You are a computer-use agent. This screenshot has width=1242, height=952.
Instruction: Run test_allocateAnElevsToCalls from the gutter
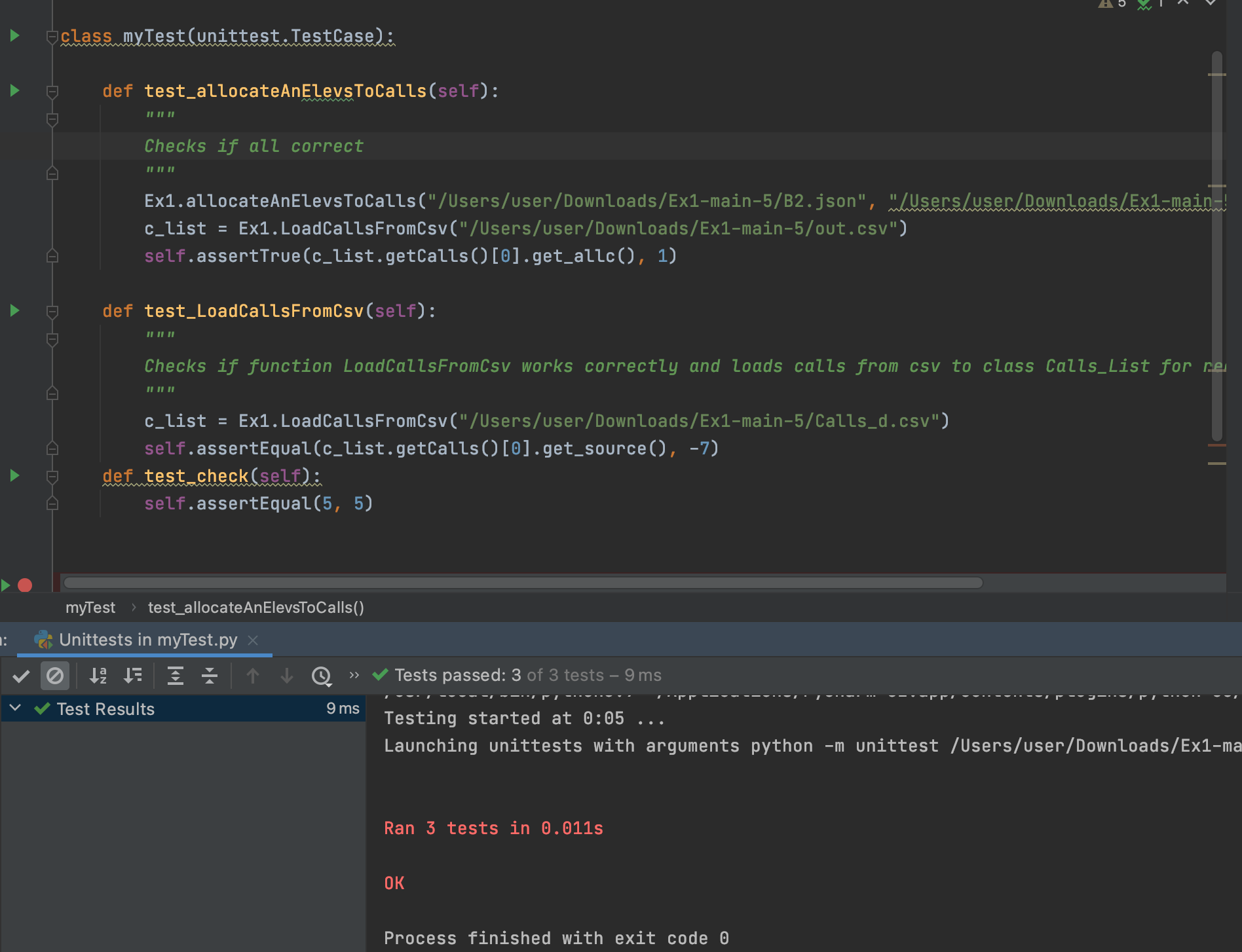(14, 90)
